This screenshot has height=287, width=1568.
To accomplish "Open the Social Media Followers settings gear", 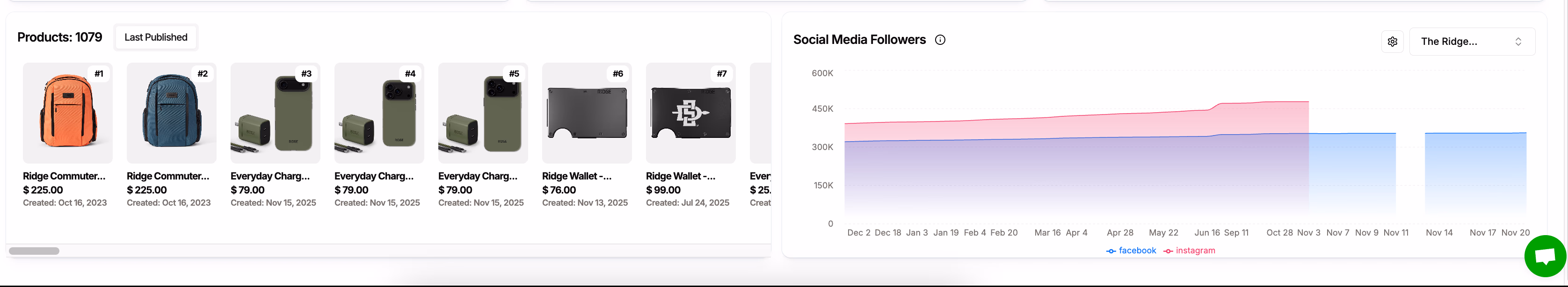I will click(x=1392, y=41).
